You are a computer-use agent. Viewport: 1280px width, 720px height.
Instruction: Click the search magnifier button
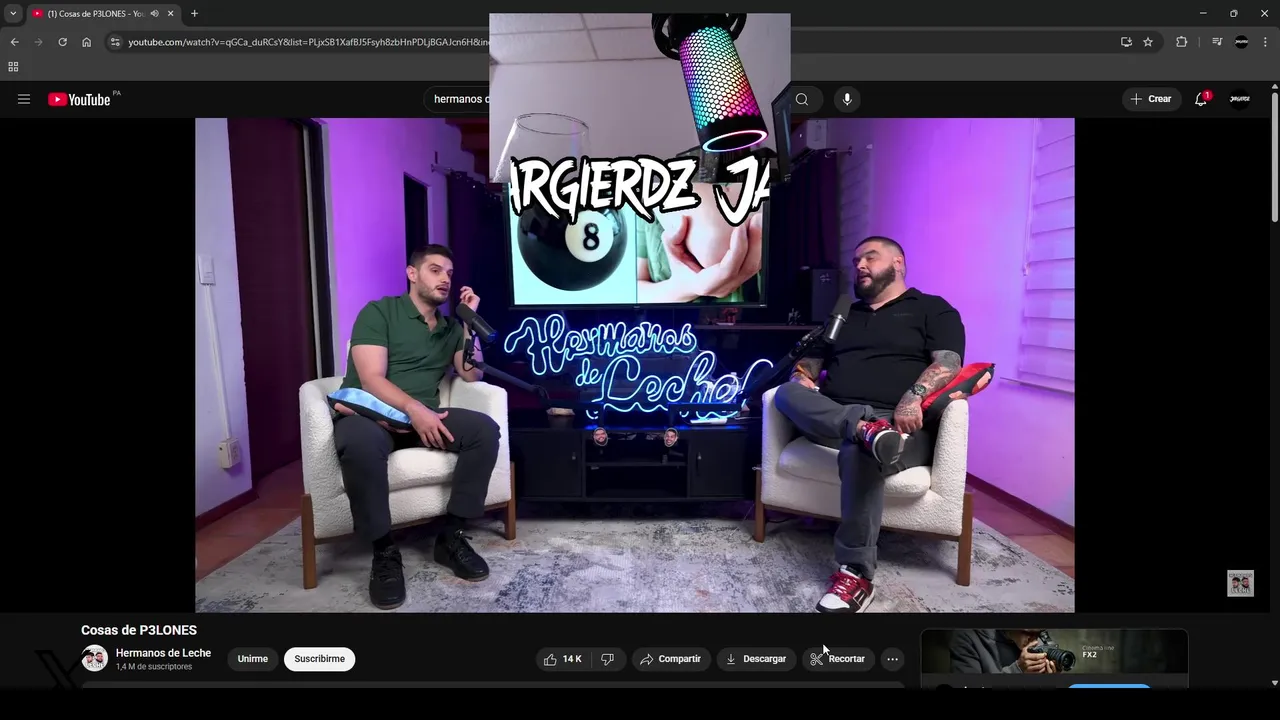pos(801,99)
